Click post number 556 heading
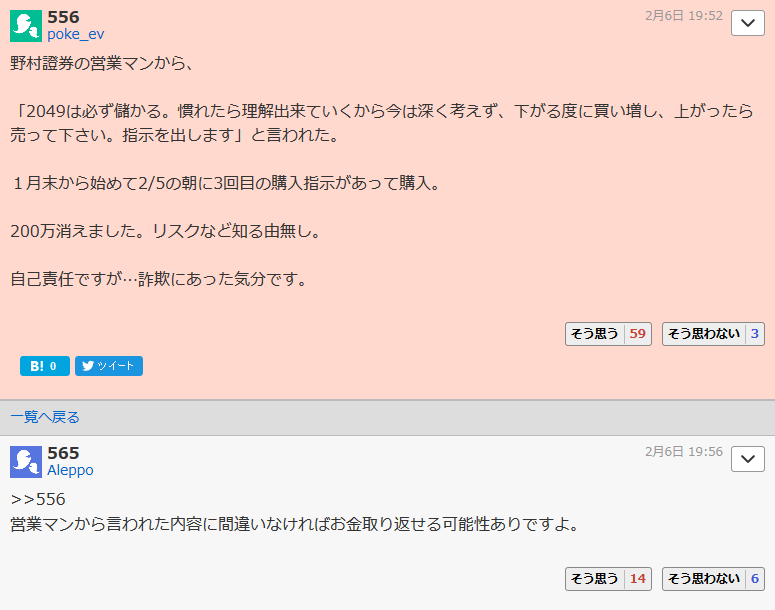Image resolution: width=775 pixels, height=610 pixels. pyautogui.click(x=63, y=17)
